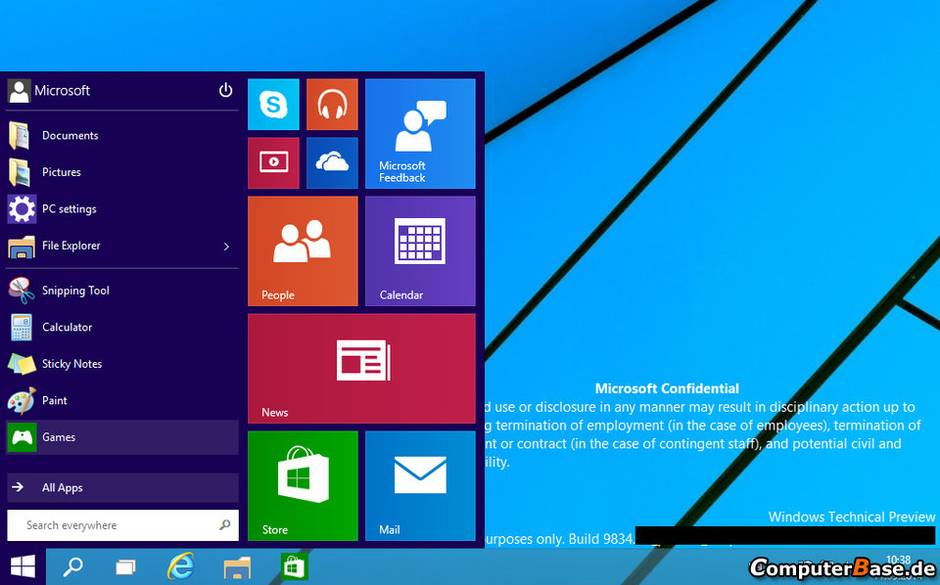Open taskbar Search magnifier
Image resolution: width=940 pixels, height=585 pixels.
pos(73,566)
